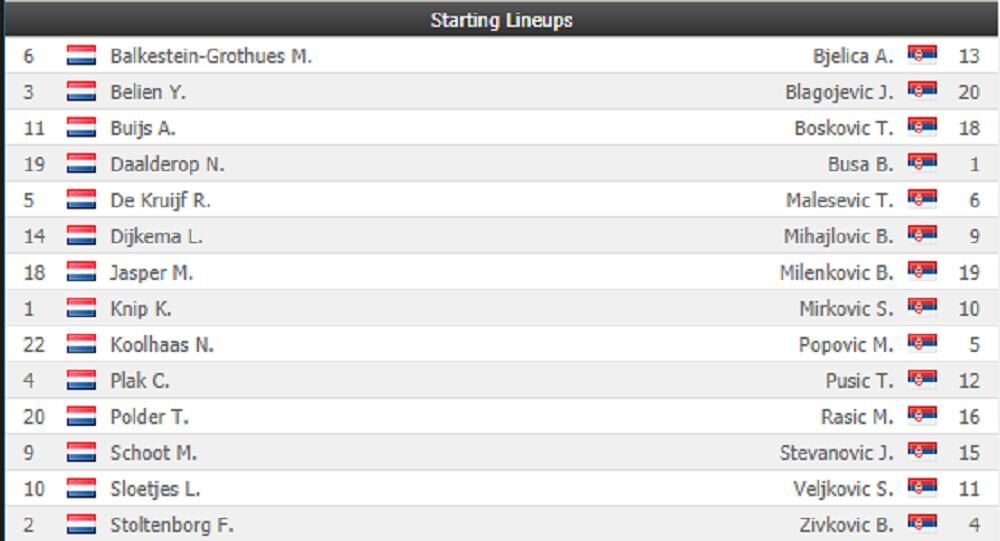This screenshot has width=1000, height=541.
Task: Open player Buijs A. profile
Action: (x=143, y=128)
